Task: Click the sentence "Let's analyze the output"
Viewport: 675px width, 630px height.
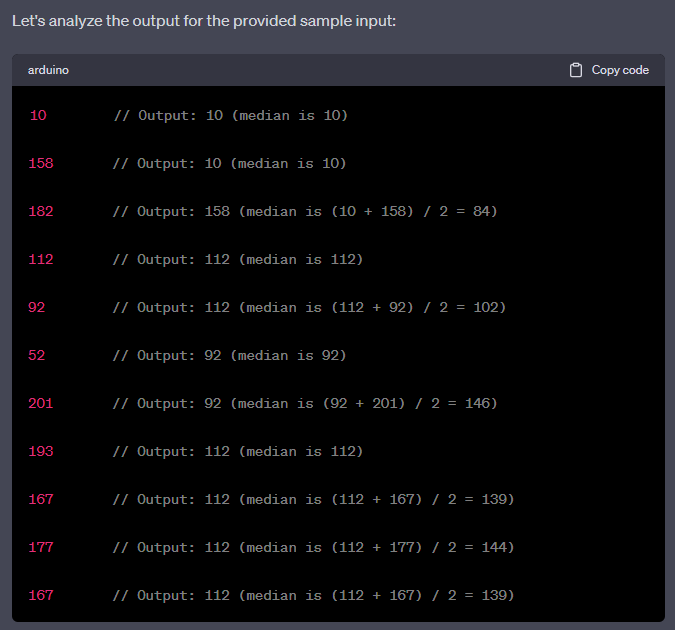Action: (204, 20)
